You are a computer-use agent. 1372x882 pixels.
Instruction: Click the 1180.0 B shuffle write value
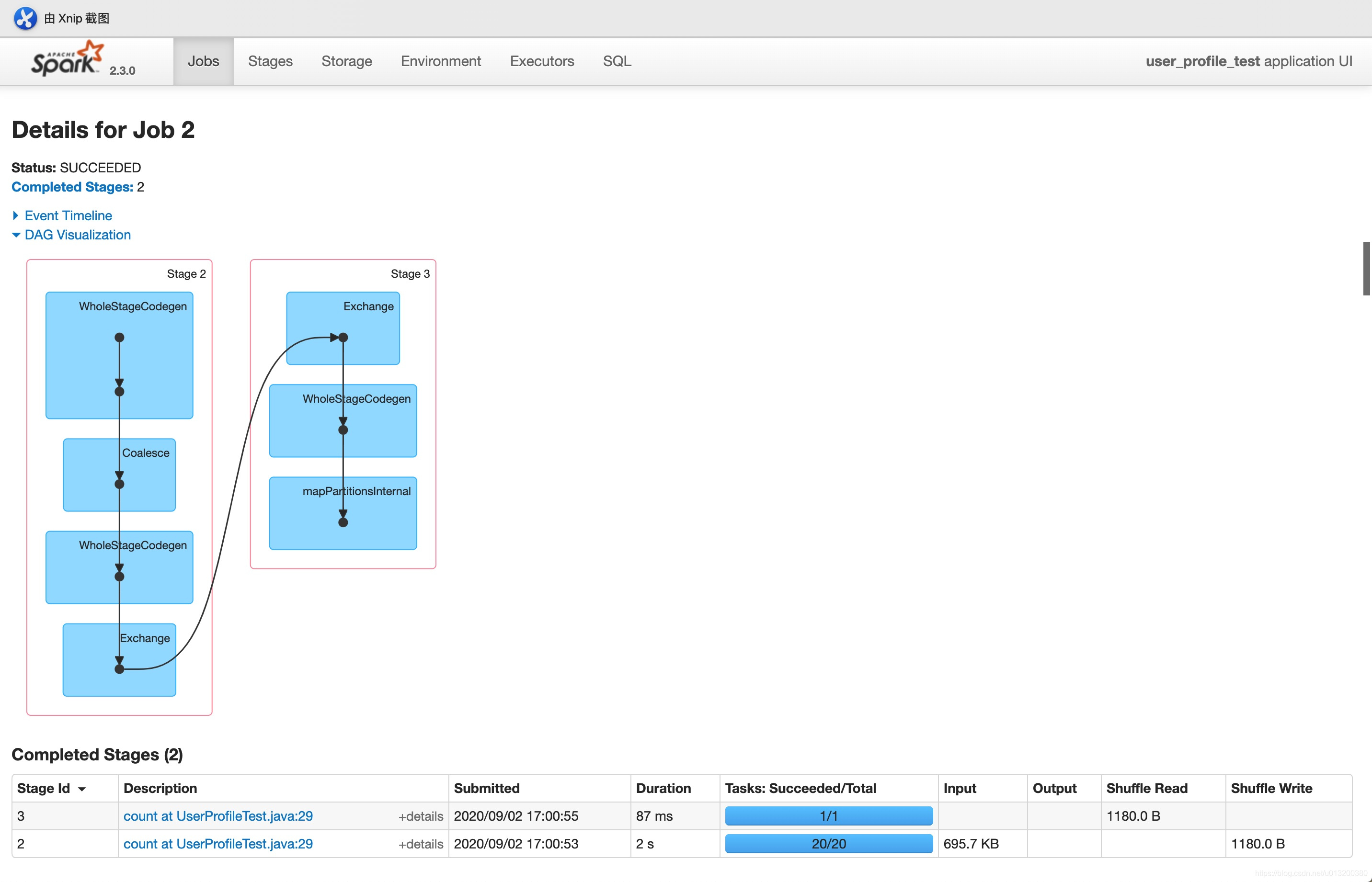click(x=1258, y=844)
